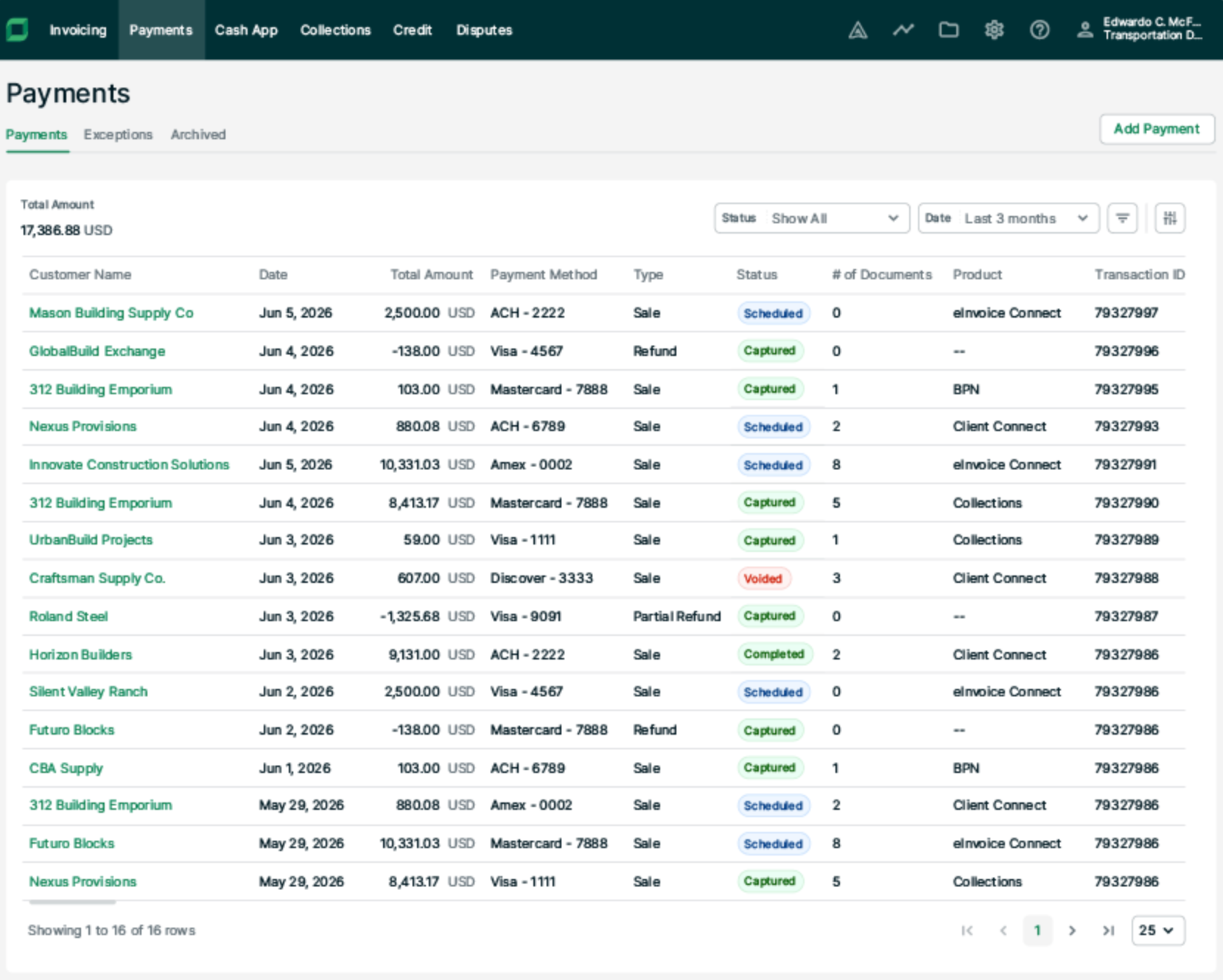Open the Payments top navigation item
1223x980 pixels.
[x=161, y=30]
